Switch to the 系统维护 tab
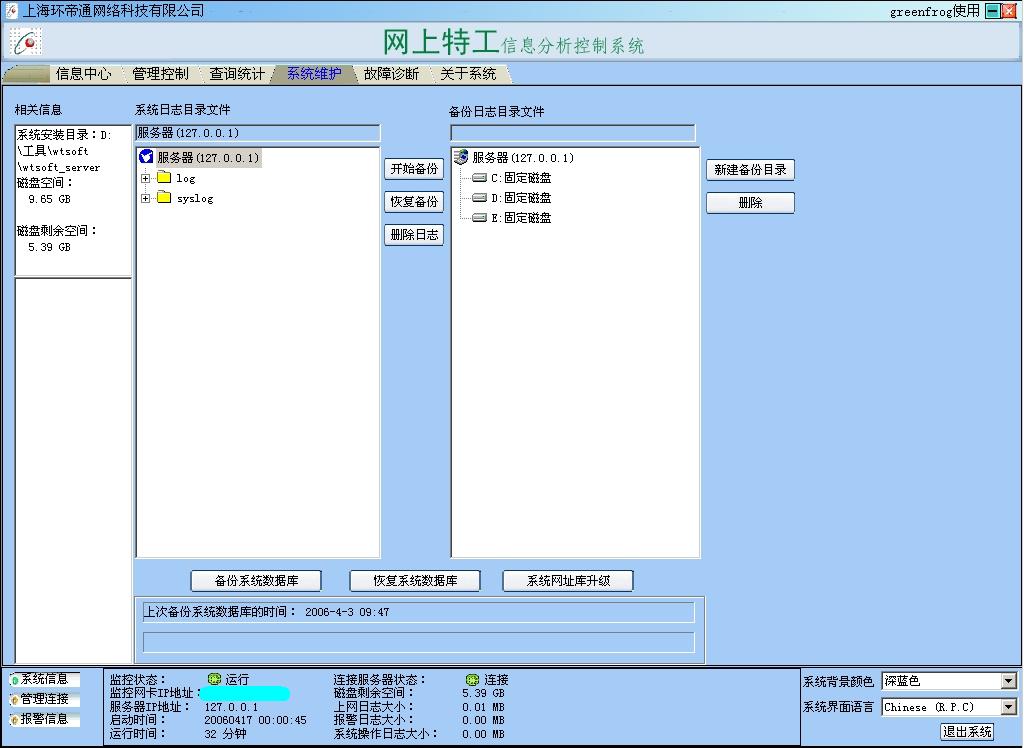 click(314, 74)
